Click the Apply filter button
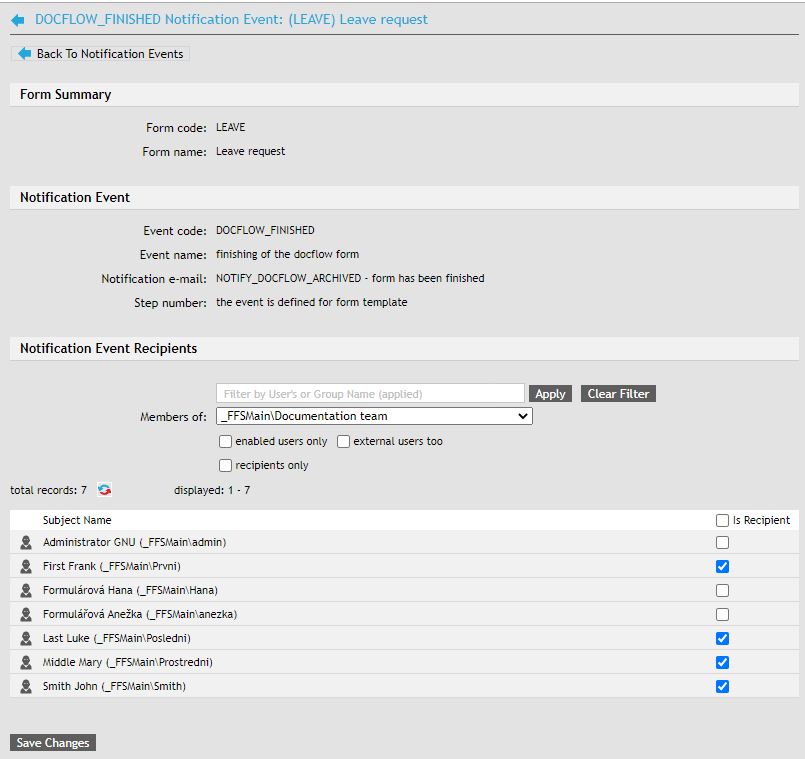 (550, 394)
